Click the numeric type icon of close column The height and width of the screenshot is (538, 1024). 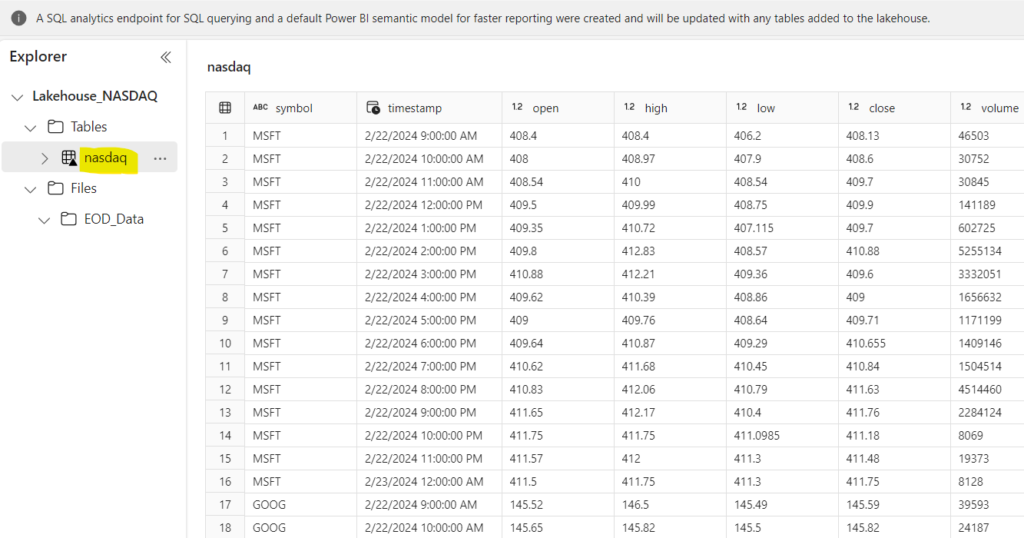pyautogui.click(x=854, y=107)
